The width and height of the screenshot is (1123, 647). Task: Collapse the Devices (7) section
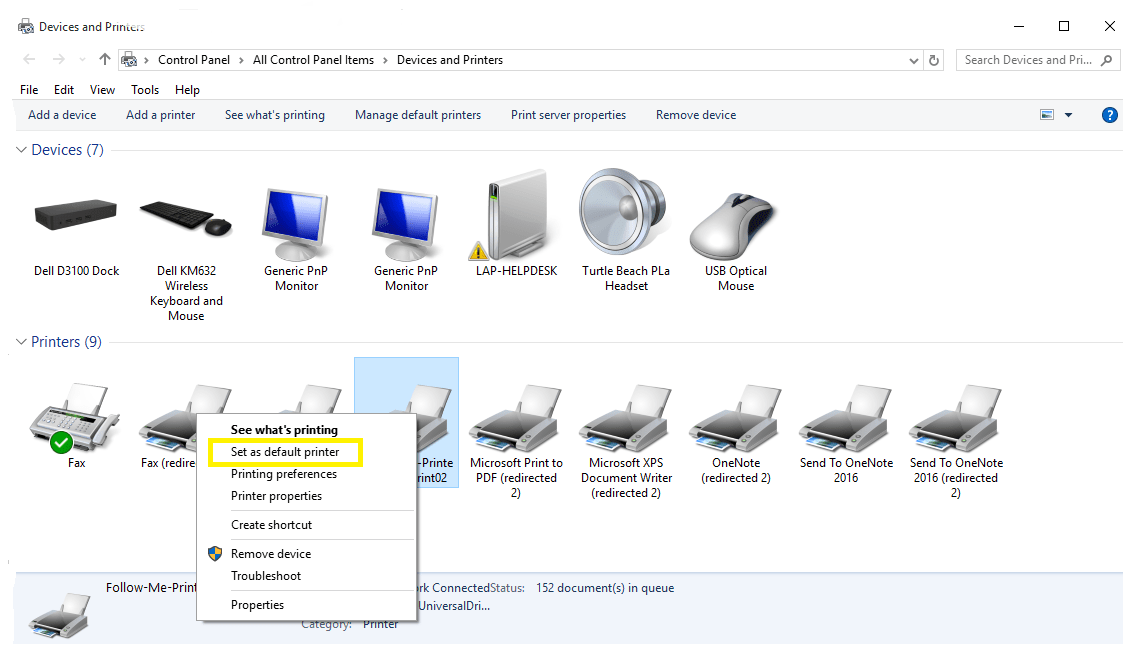click(21, 150)
